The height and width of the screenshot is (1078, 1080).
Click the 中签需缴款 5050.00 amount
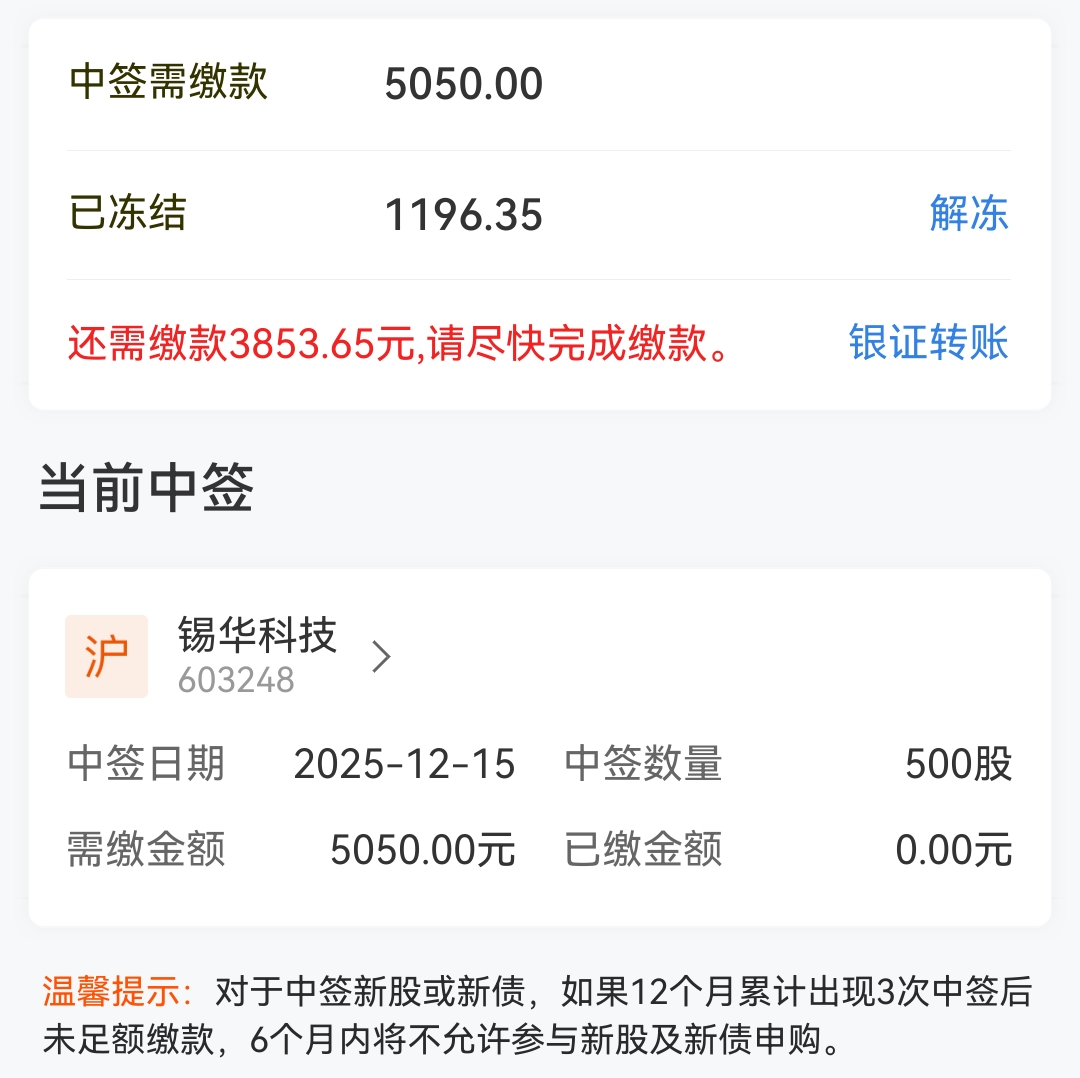tap(464, 84)
